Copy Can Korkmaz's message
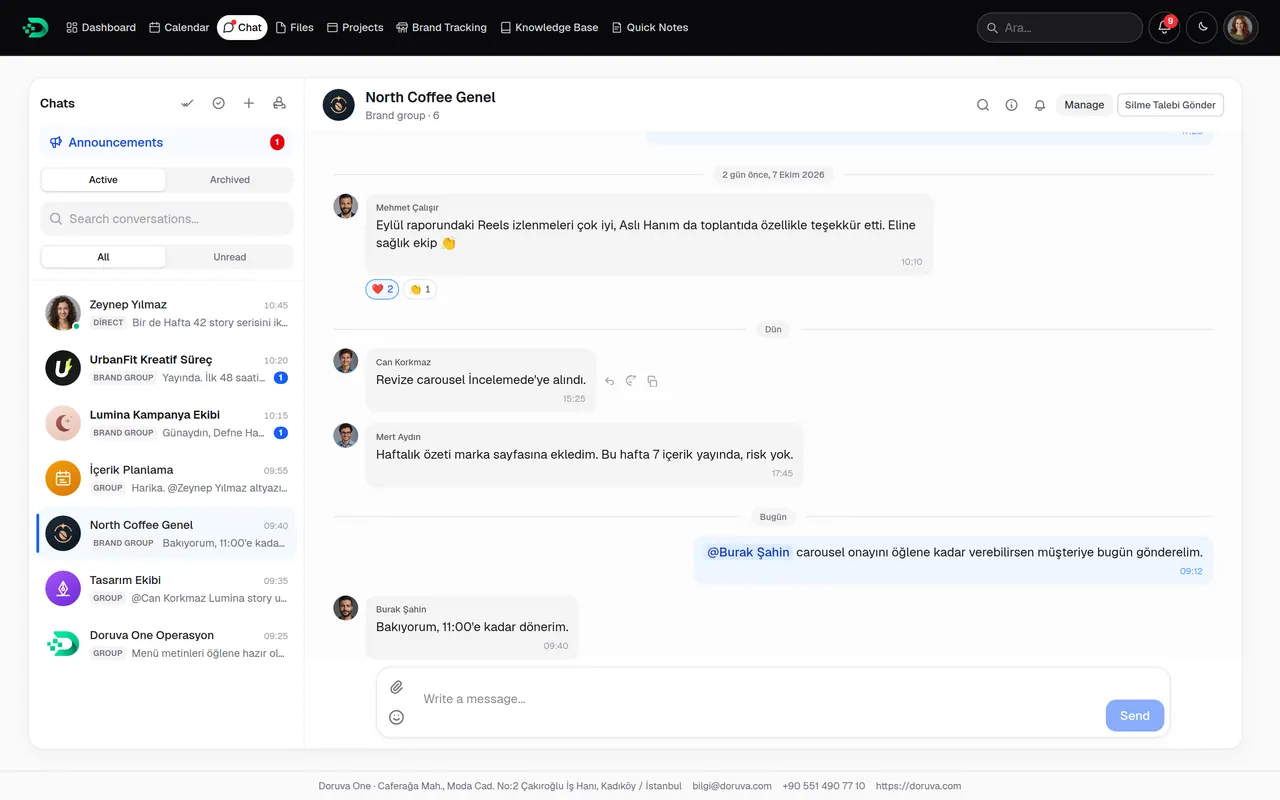1280x800 pixels. click(x=652, y=381)
